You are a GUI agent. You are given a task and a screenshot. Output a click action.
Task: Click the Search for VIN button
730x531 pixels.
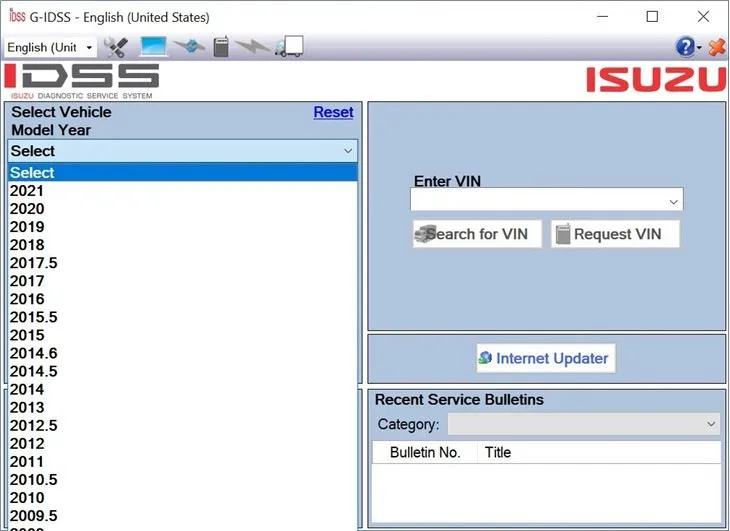click(477, 234)
